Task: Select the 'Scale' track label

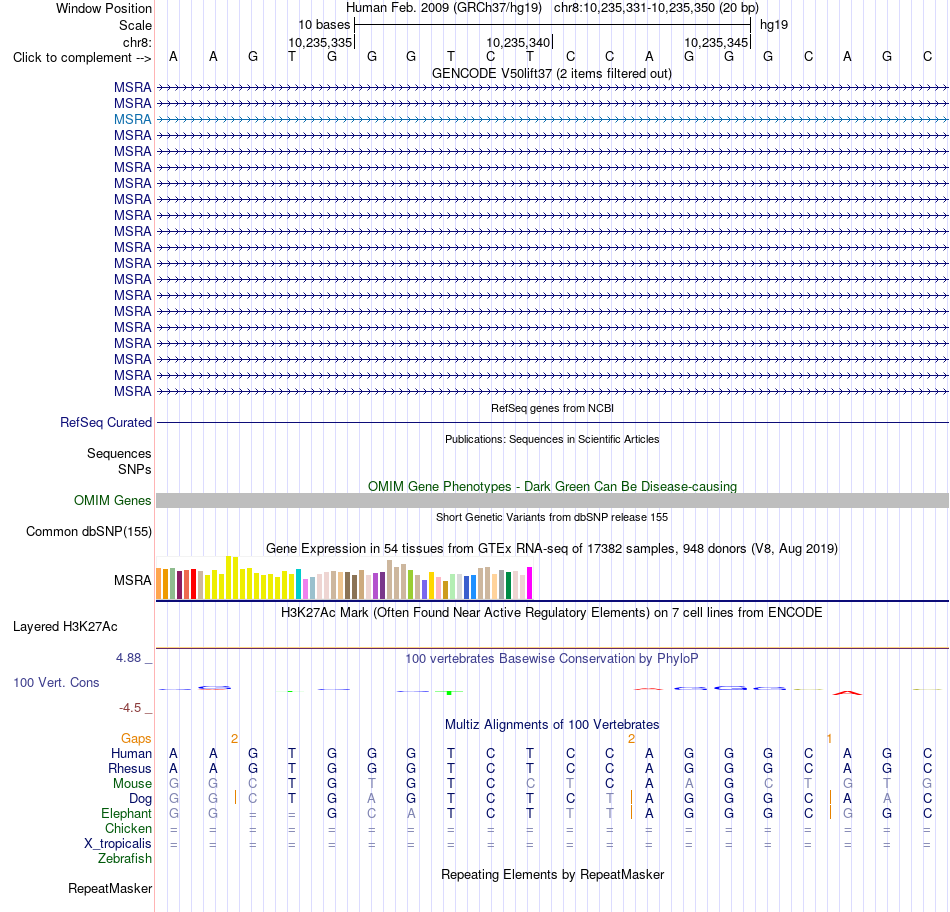Action: tap(135, 25)
